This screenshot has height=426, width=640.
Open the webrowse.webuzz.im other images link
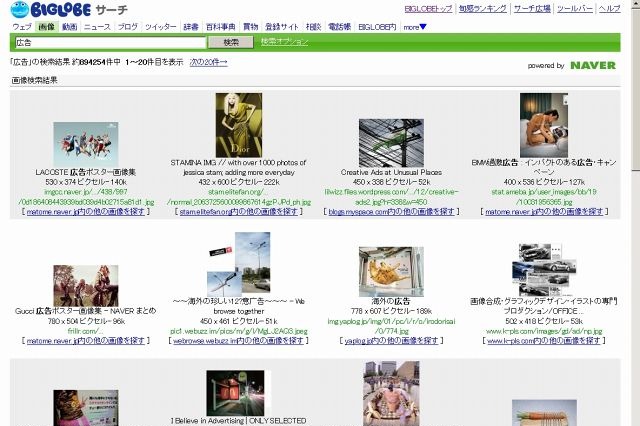coord(238,340)
